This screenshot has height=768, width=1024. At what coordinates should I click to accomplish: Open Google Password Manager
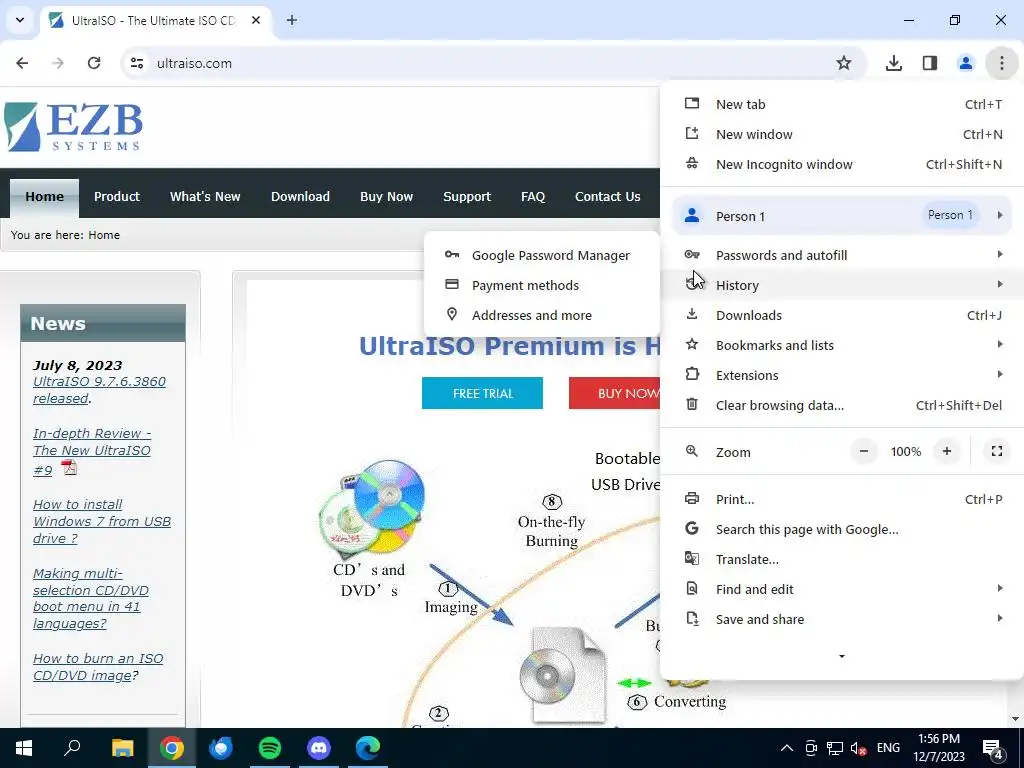tap(541, 255)
